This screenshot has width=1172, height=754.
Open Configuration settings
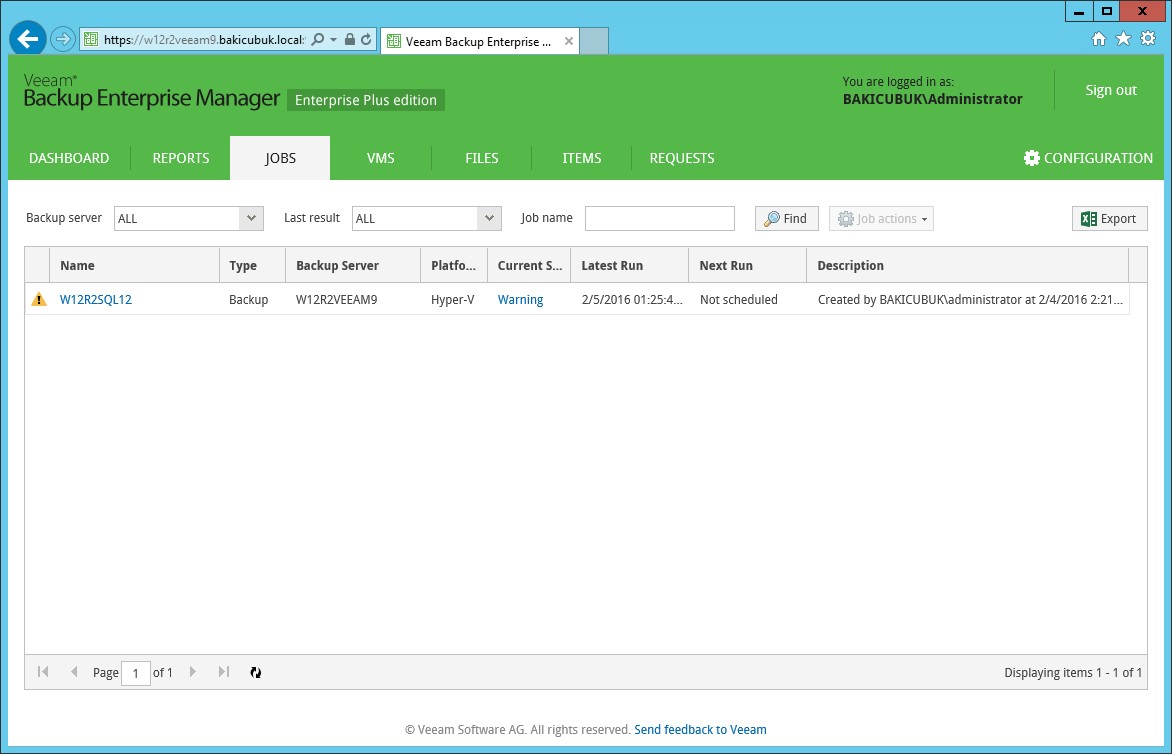pyautogui.click(x=1088, y=158)
